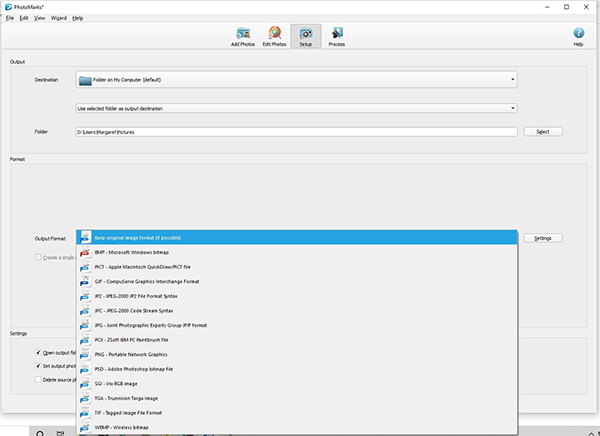Screen dimensions: 600x436
Task: Choose TIF - Tagged Image File Format
Action: point(297,413)
